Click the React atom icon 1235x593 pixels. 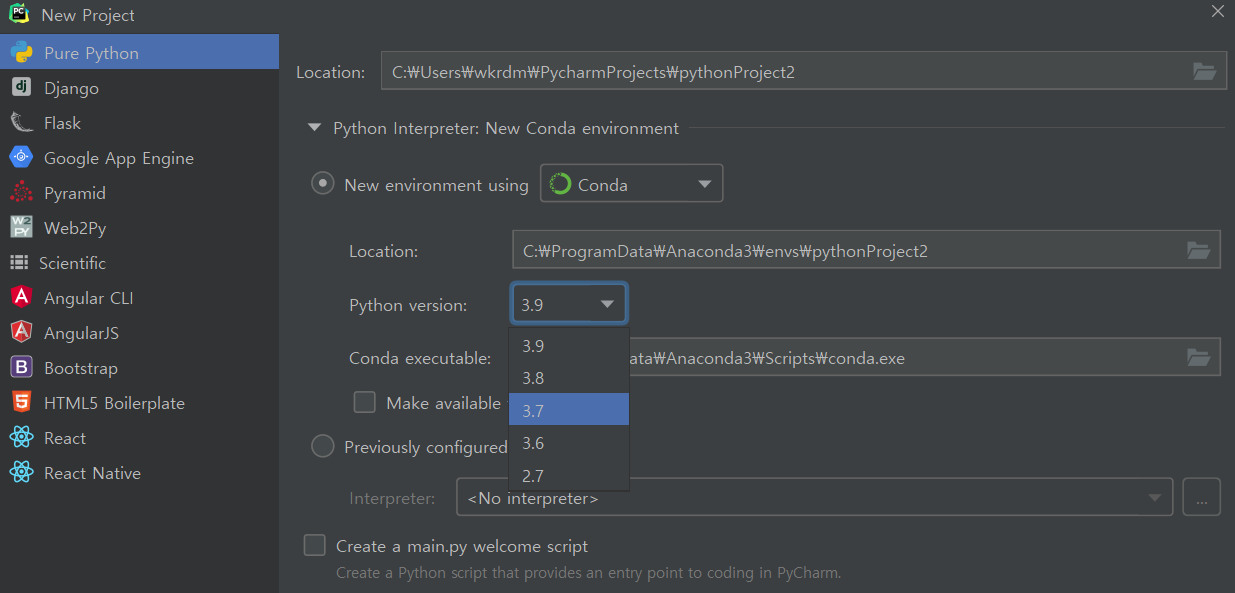(20, 438)
